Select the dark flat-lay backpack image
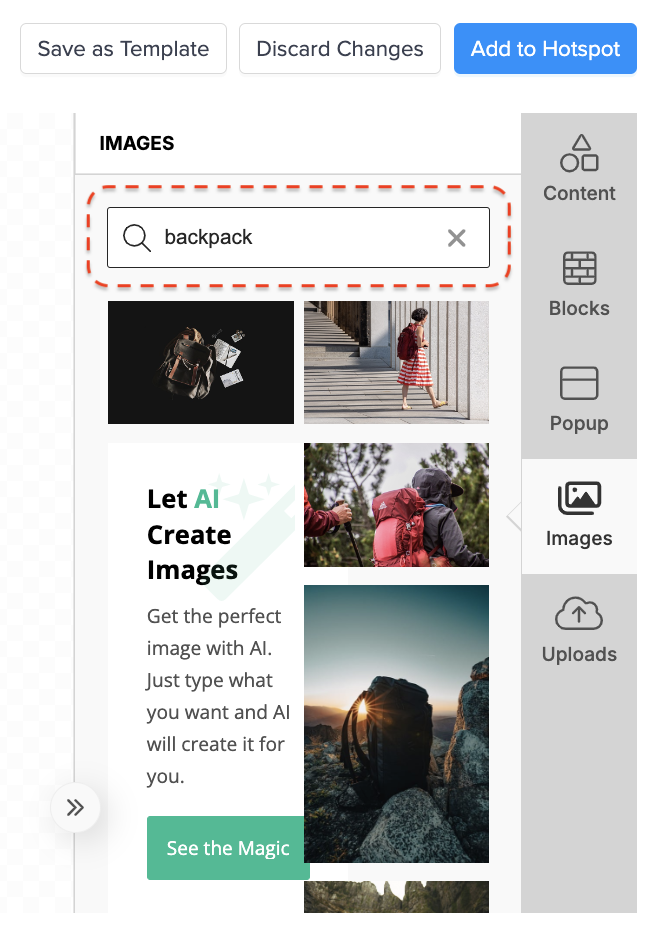The width and height of the screenshot is (670, 938). tap(201, 362)
